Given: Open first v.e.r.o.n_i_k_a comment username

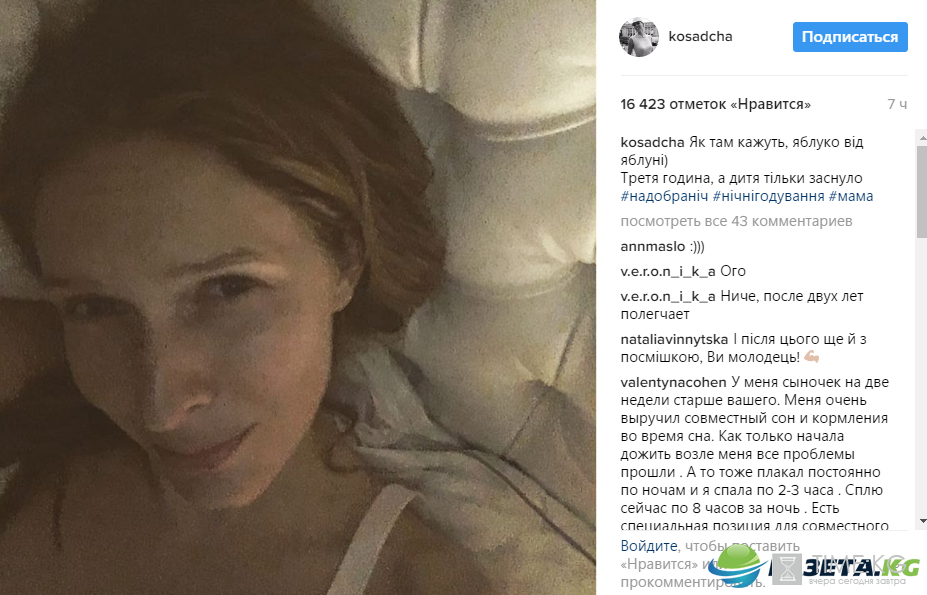Looking at the screenshot, I should tap(667, 271).
